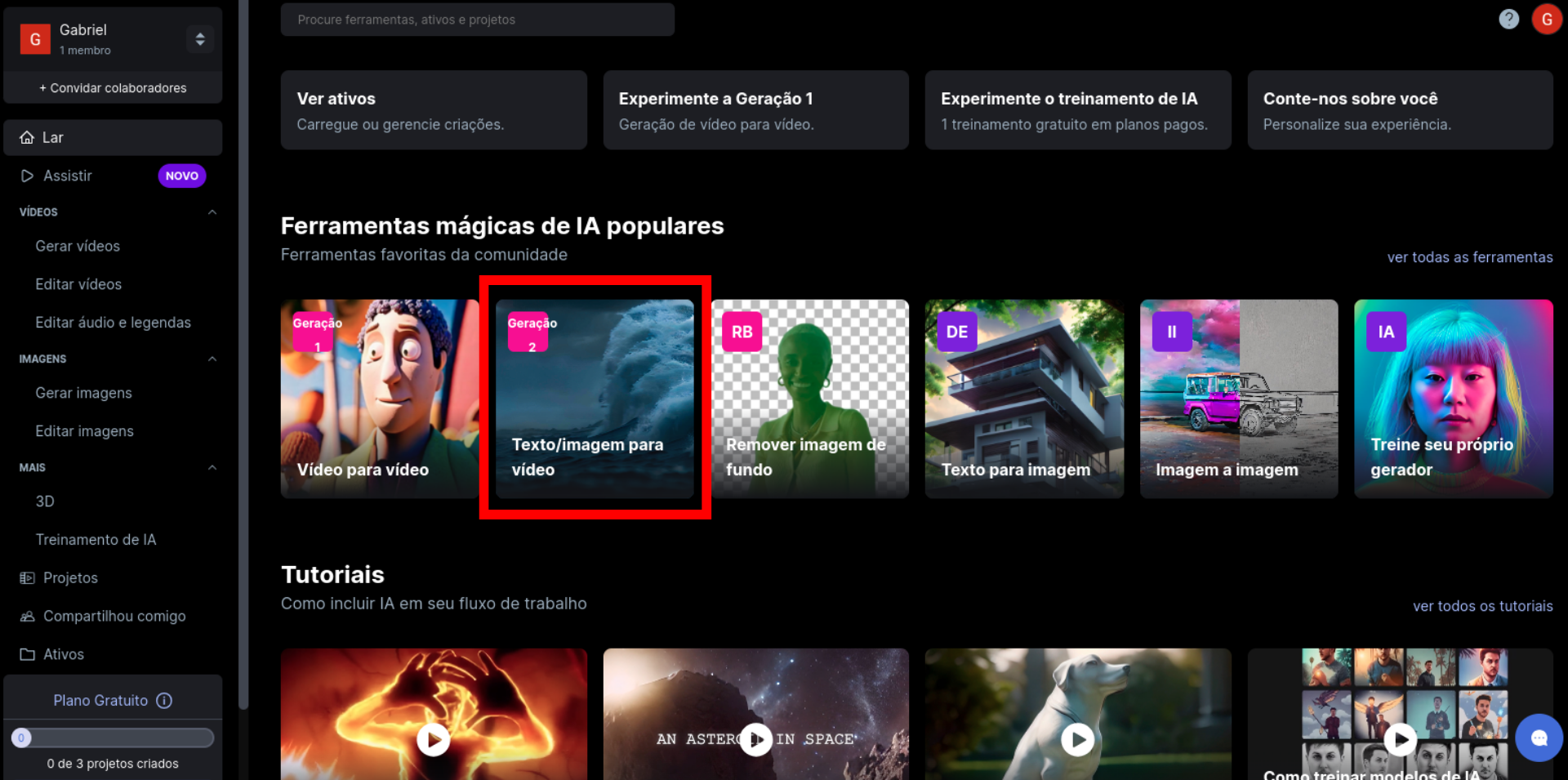Click the Compartilhou comigo people icon
1568x780 pixels.
(28, 616)
